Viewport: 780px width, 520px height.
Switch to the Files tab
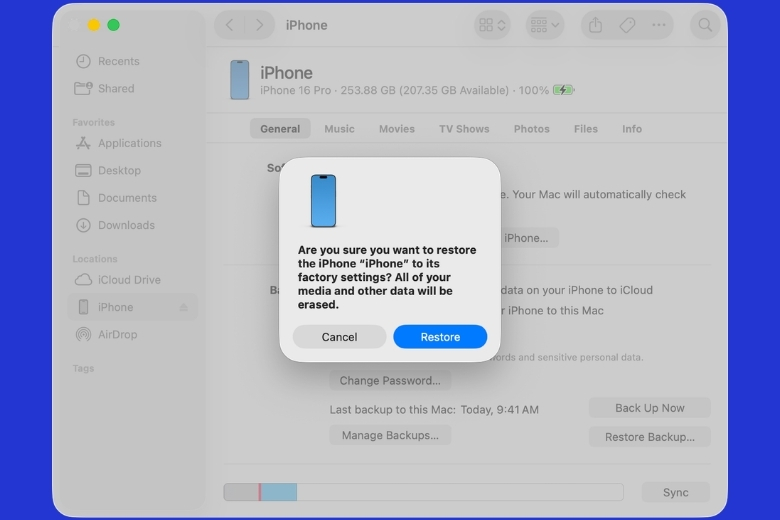(585, 129)
